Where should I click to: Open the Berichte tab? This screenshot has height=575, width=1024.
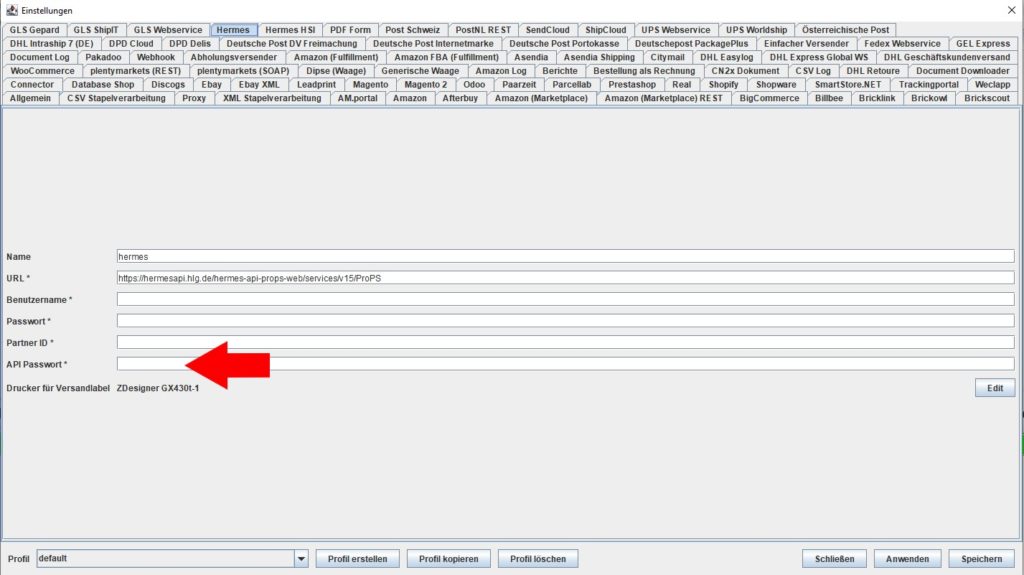[x=560, y=71]
